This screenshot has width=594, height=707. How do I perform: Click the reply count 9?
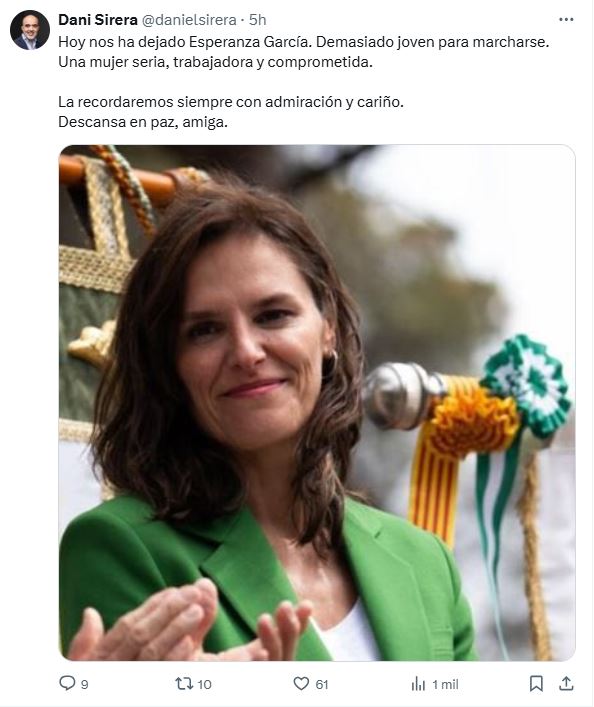coord(84,684)
